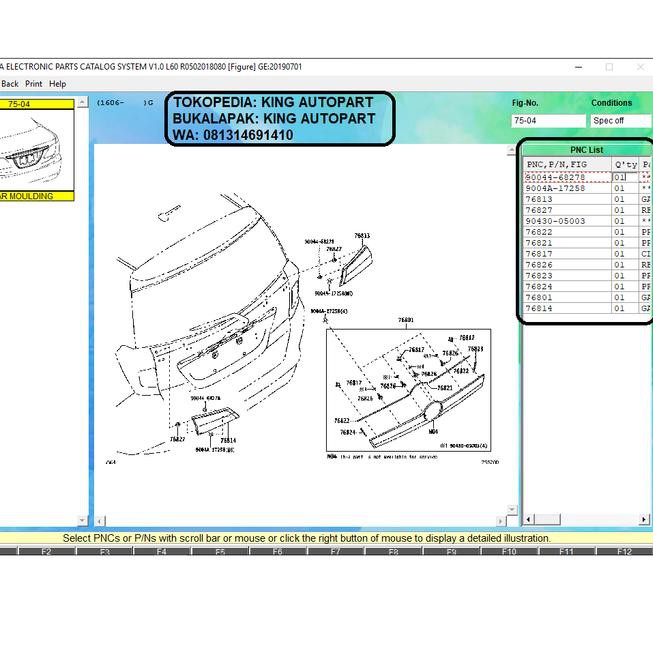Open the Back menu
The width and height of the screenshot is (653, 653).
coord(10,84)
